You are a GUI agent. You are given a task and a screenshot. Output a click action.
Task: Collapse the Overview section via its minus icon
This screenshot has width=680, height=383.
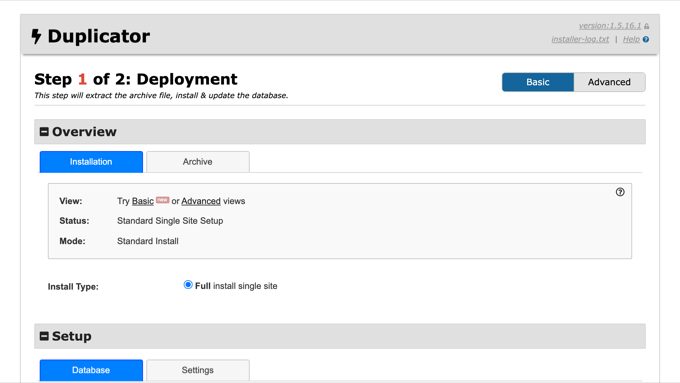click(x=44, y=132)
